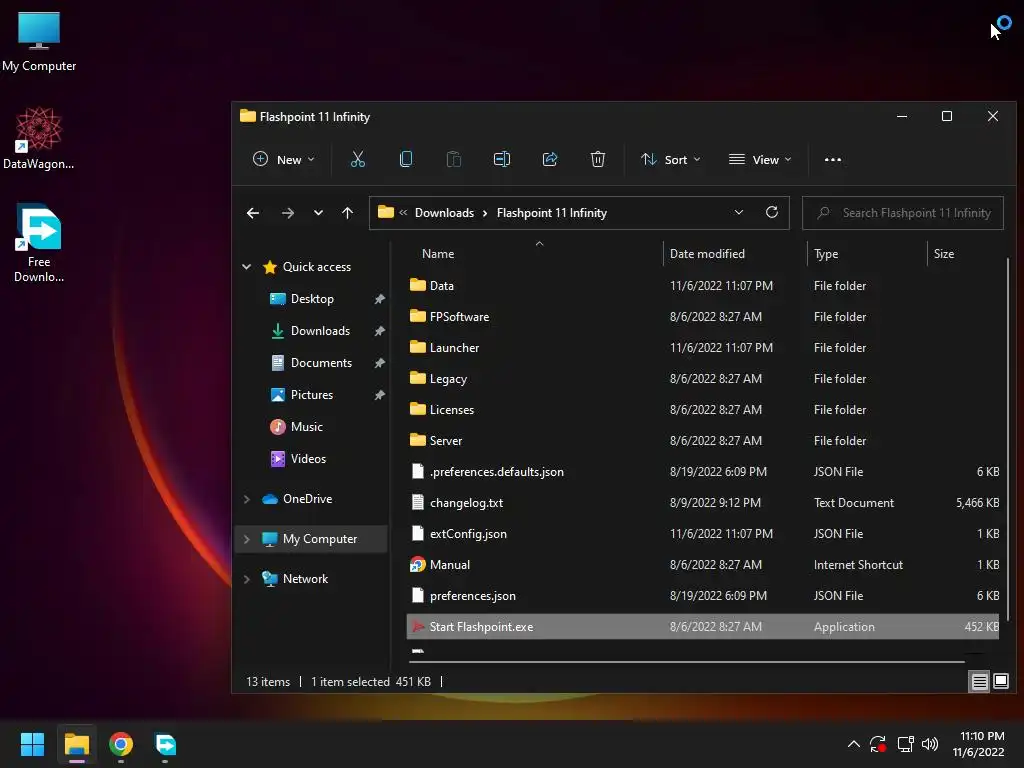Open Free Download Manager from the taskbar
The image size is (1024, 768).
click(x=165, y=744)
